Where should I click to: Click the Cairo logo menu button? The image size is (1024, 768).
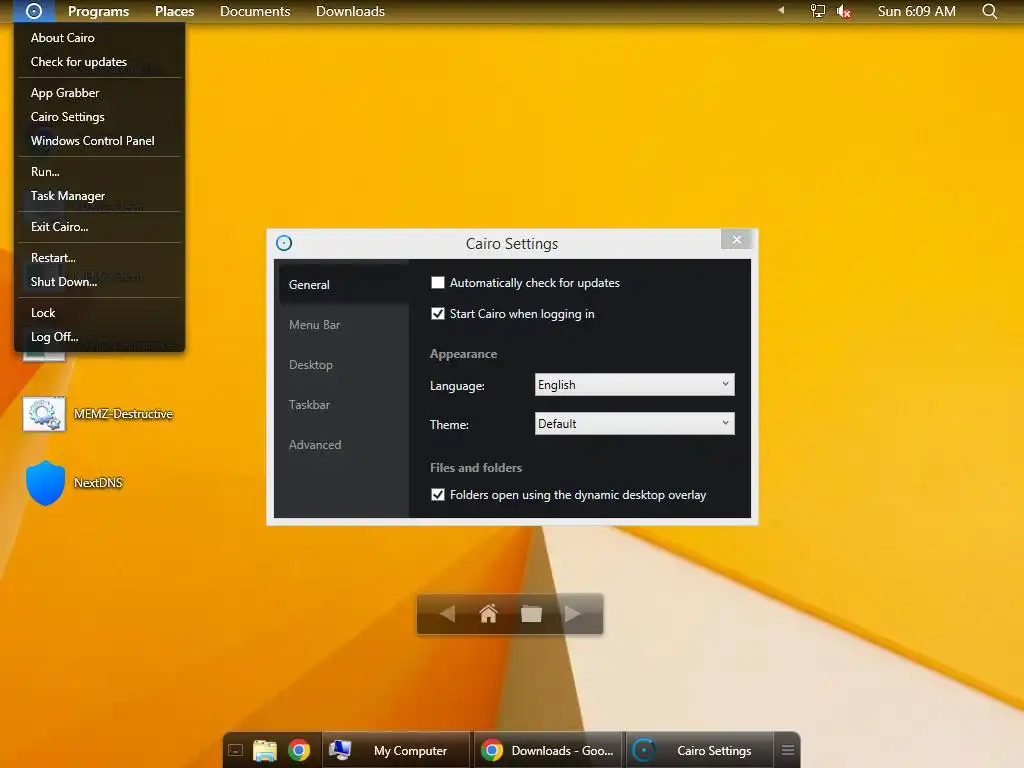(x=33, y=11)
